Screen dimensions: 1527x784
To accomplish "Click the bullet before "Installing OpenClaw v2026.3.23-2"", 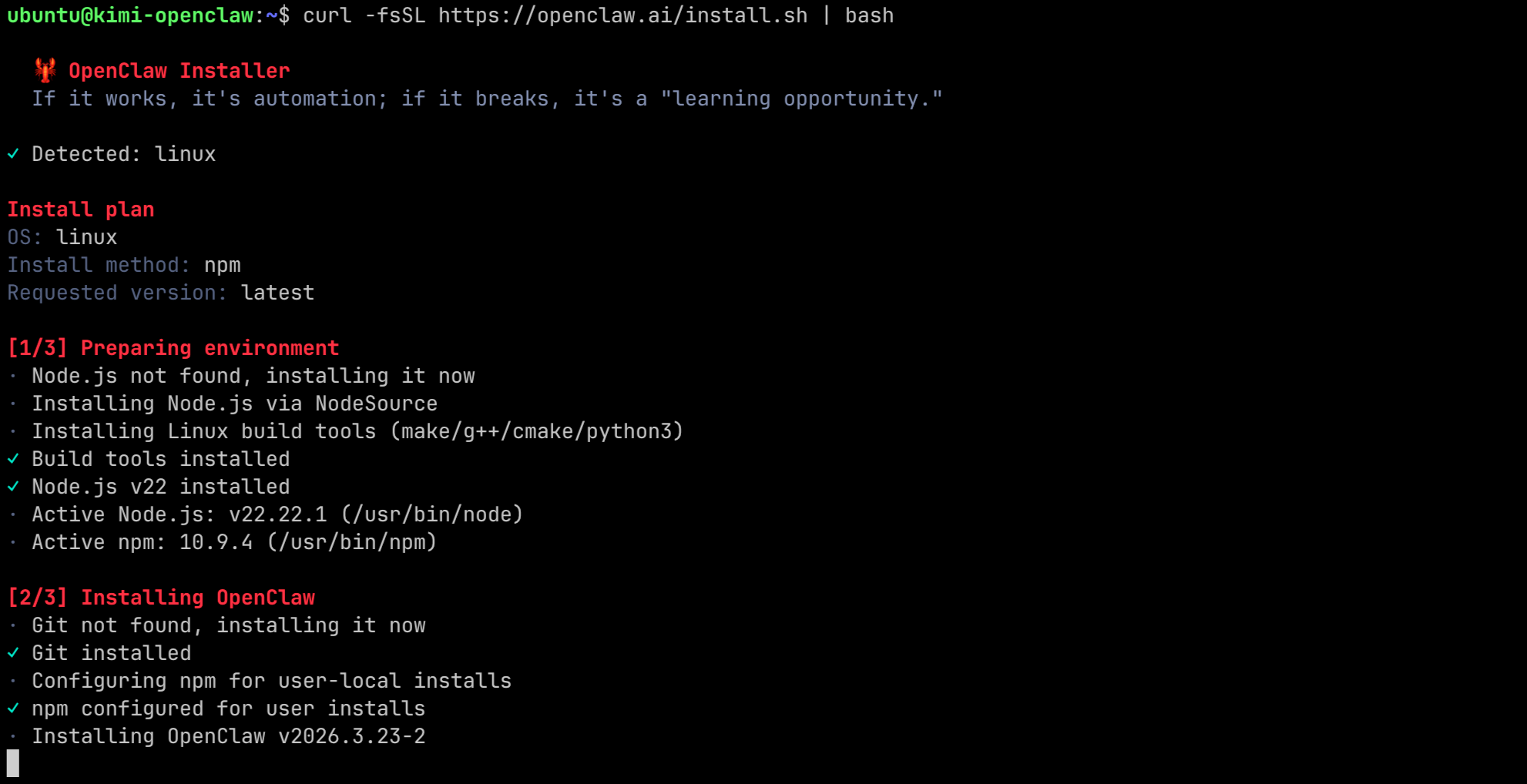I will coord(13,736).
